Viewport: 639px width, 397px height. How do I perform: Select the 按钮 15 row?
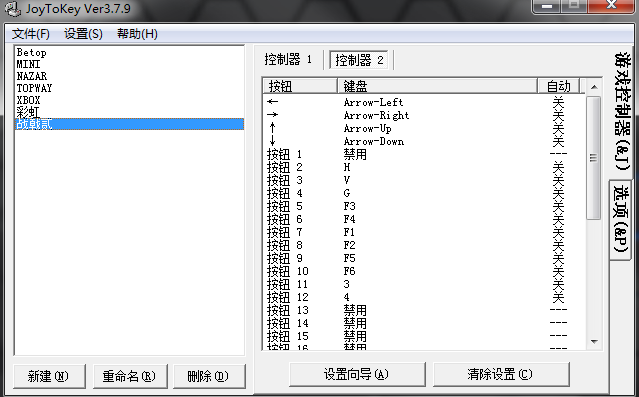click(x=424, y=337)
